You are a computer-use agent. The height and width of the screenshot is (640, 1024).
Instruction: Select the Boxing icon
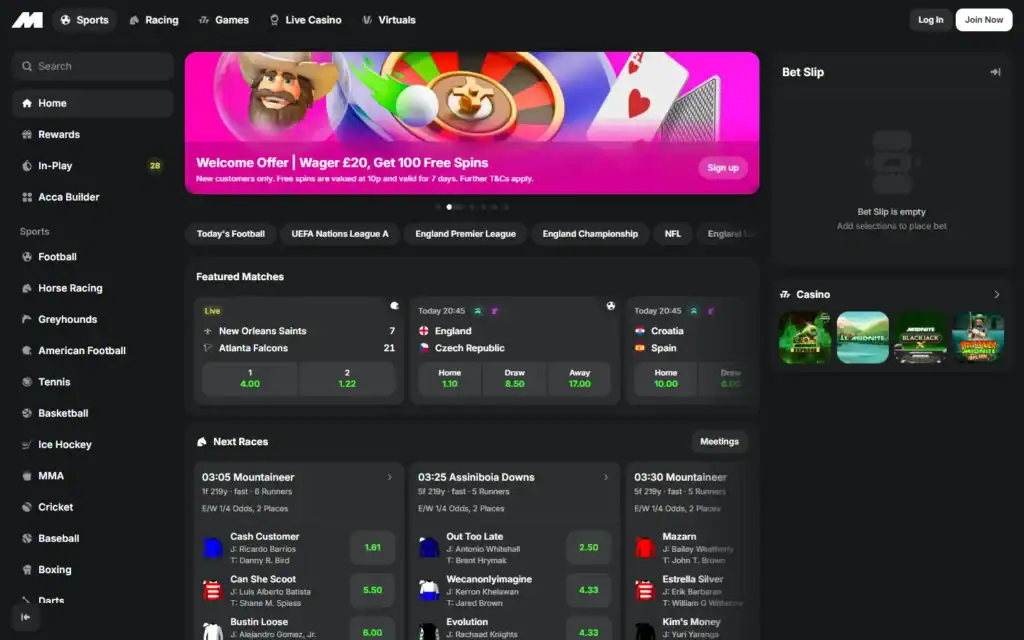[27, 569]
